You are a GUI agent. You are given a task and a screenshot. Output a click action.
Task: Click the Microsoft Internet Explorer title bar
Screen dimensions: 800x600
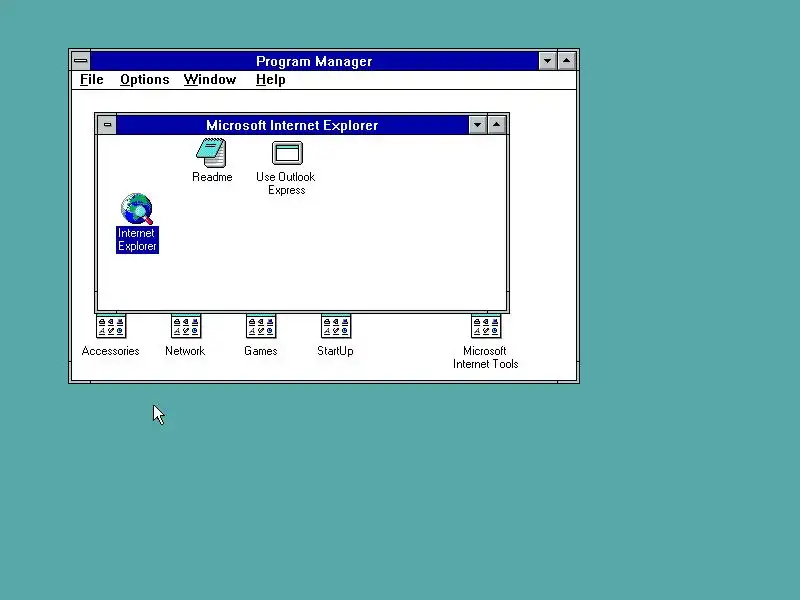point(292,125)
